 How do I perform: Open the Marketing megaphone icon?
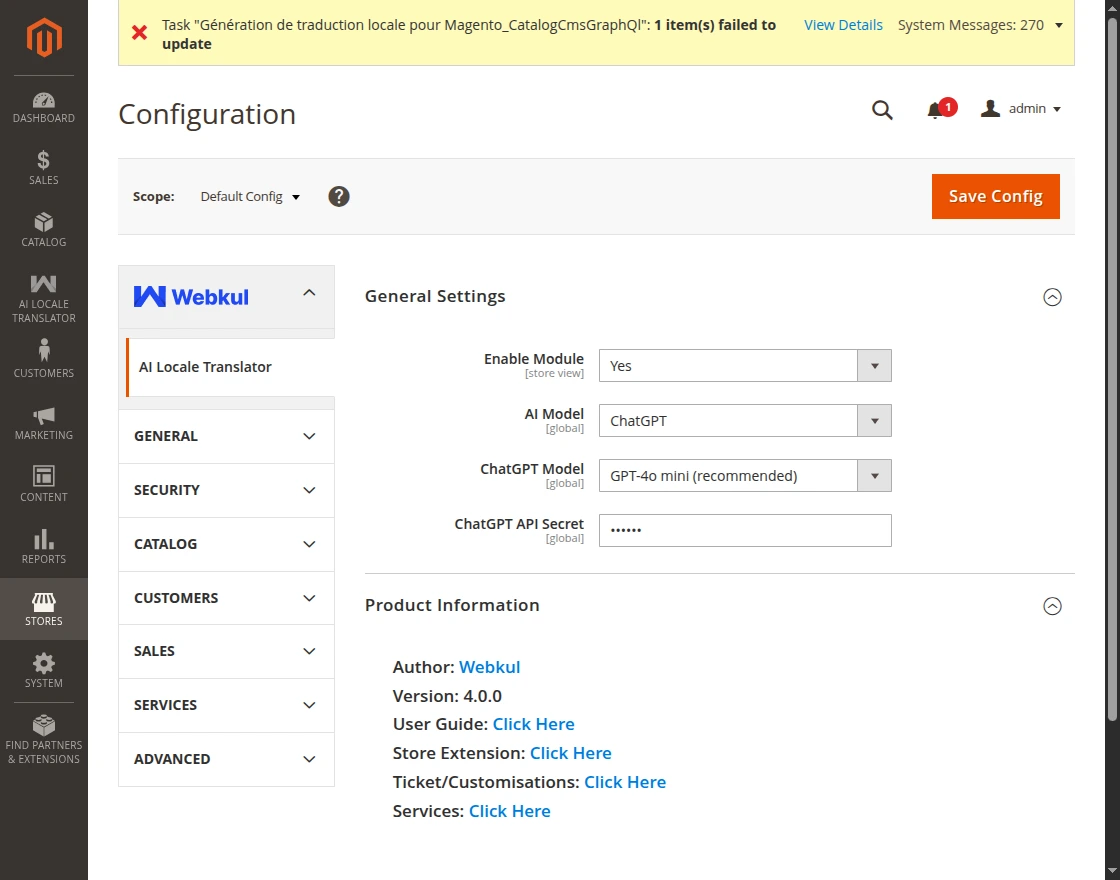[x=43, y=423]
